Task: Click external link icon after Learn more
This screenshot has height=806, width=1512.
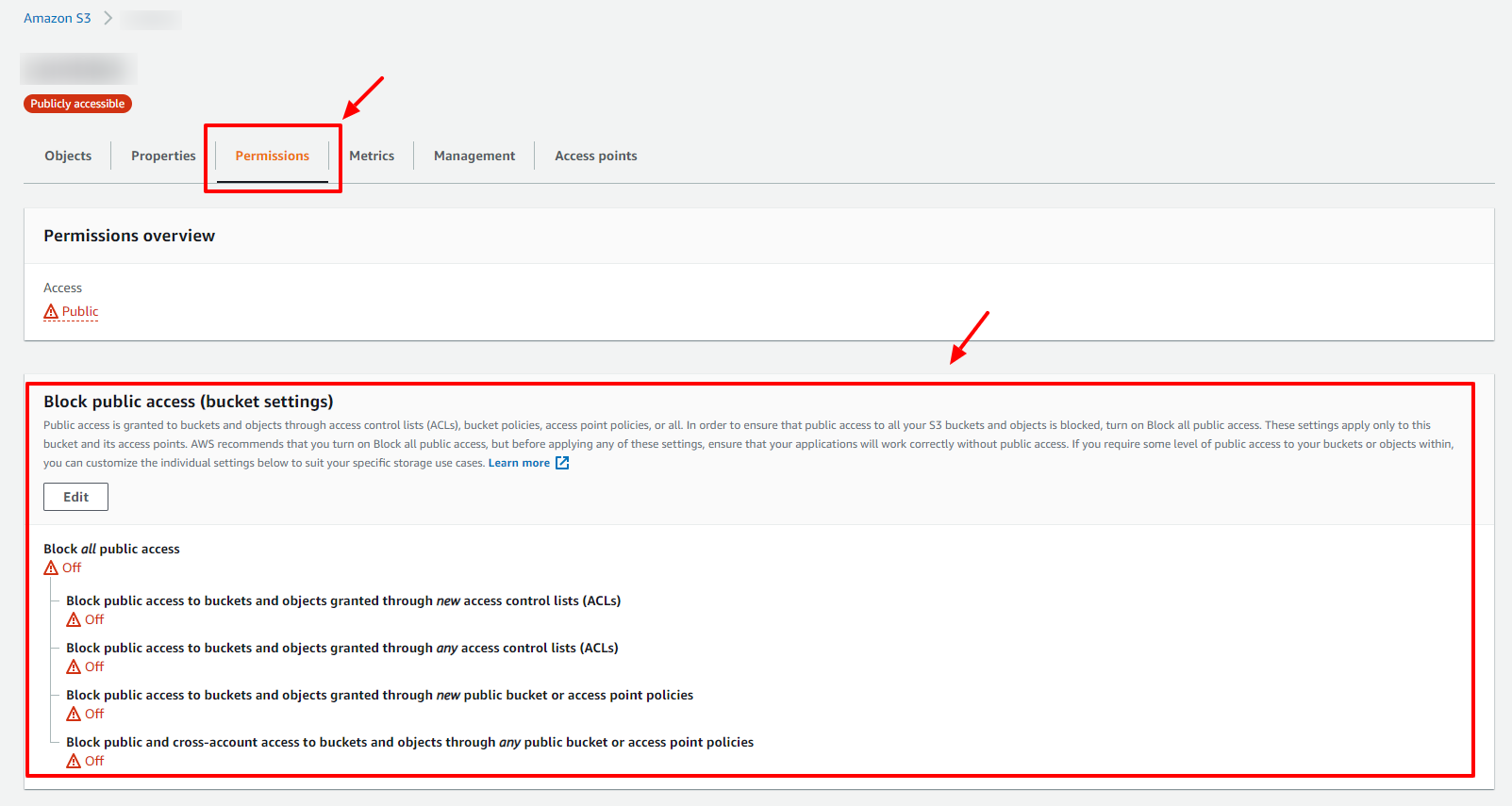Action: (562, 463)
